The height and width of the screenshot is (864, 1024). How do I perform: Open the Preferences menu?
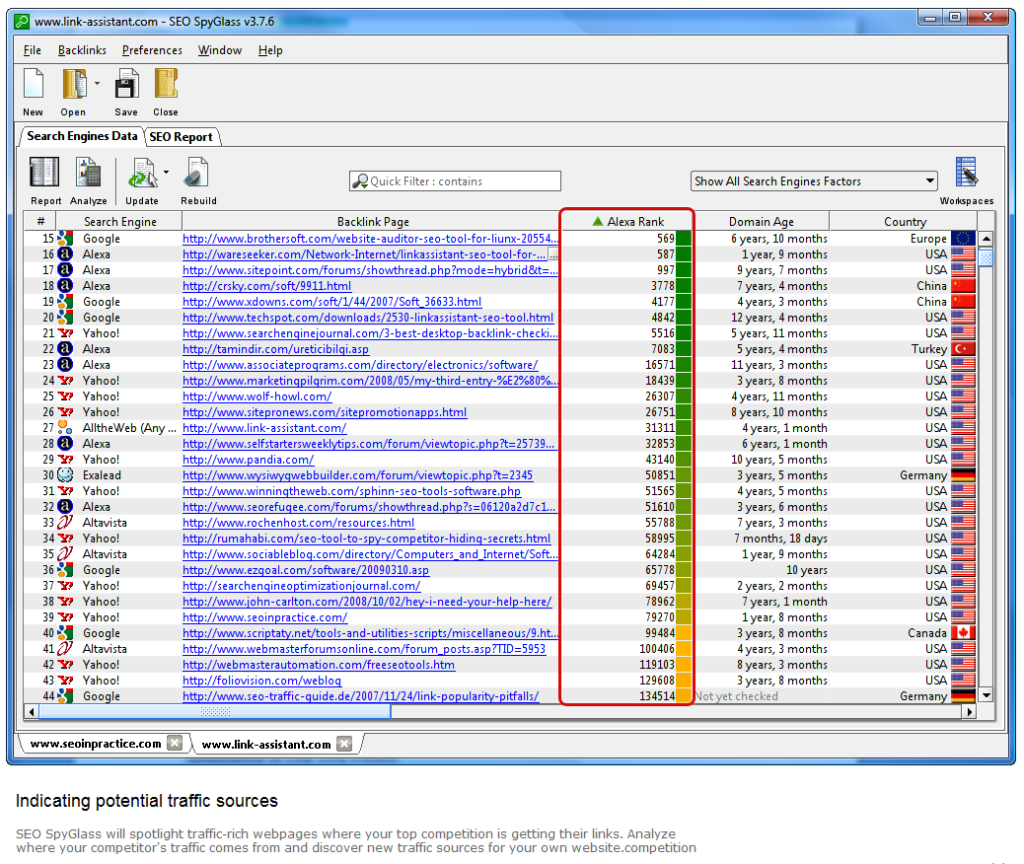tap(152, 50)
